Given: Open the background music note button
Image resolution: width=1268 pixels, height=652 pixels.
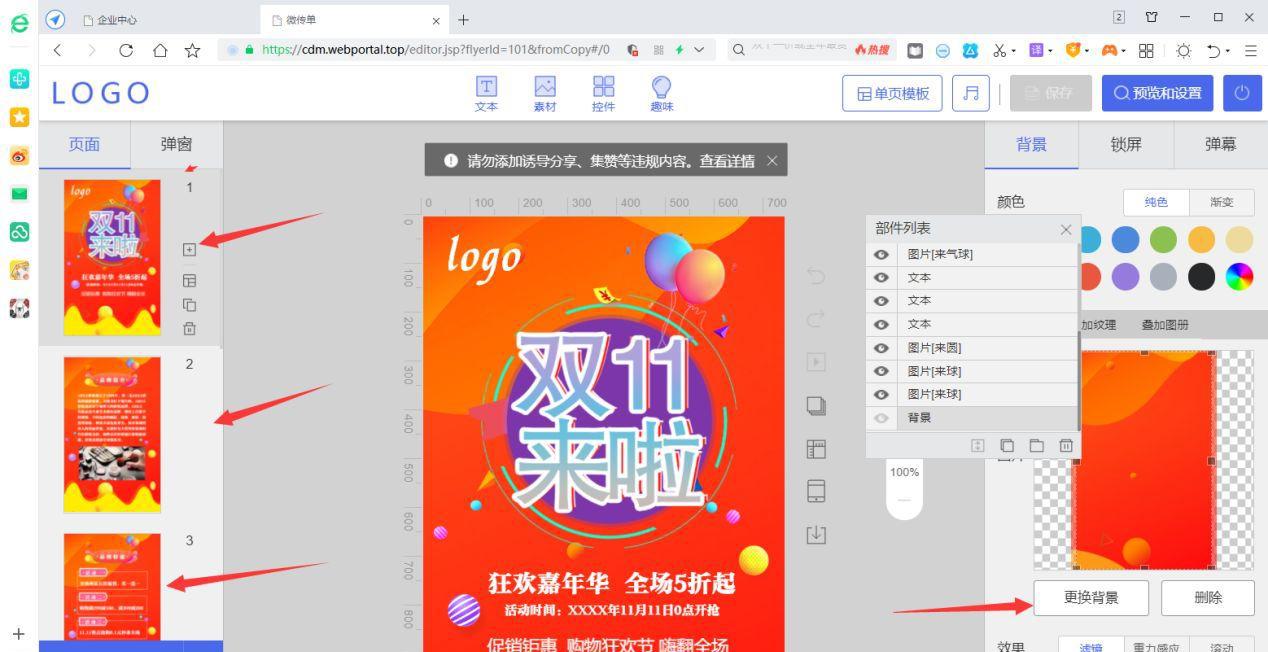Looking at the screenshot, I should 970,94.
